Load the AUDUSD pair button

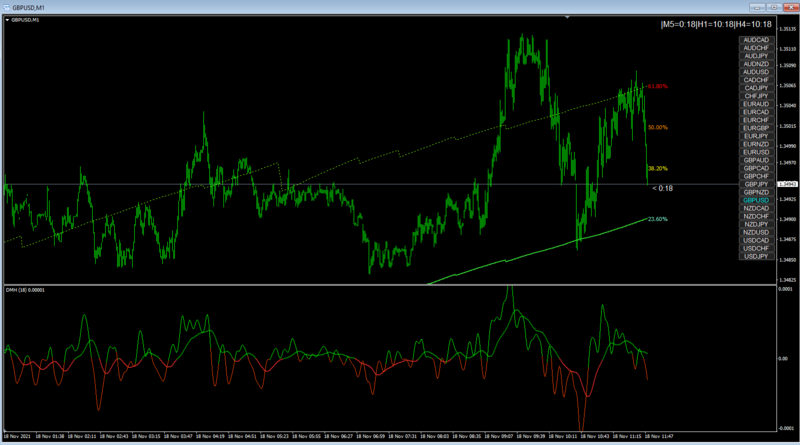click(756, 72)
